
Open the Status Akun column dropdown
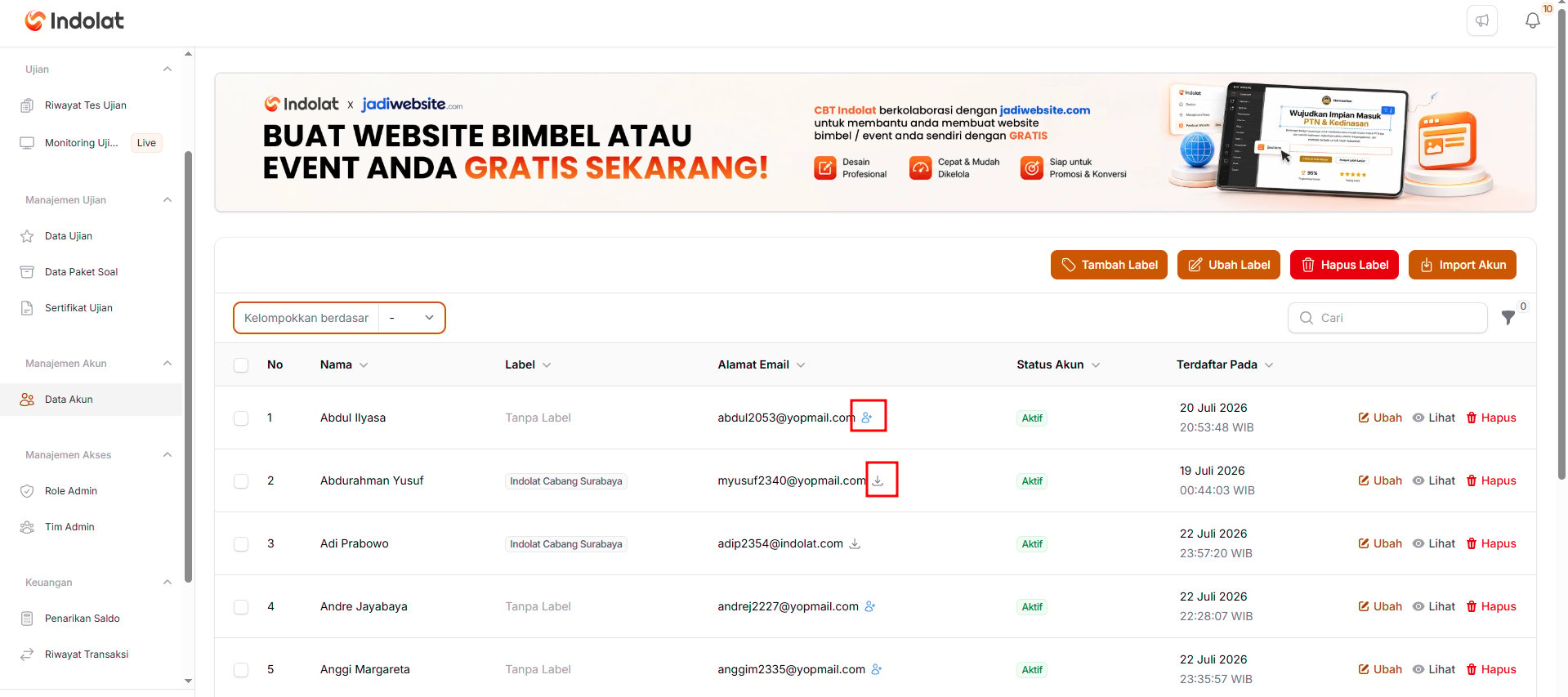[1096, 365]
